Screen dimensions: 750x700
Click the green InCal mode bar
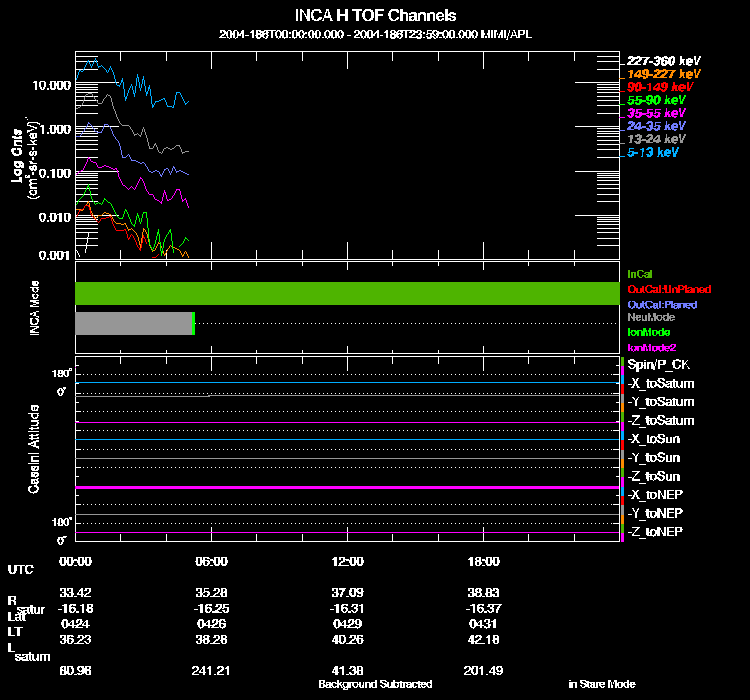[x=347, y=293]
